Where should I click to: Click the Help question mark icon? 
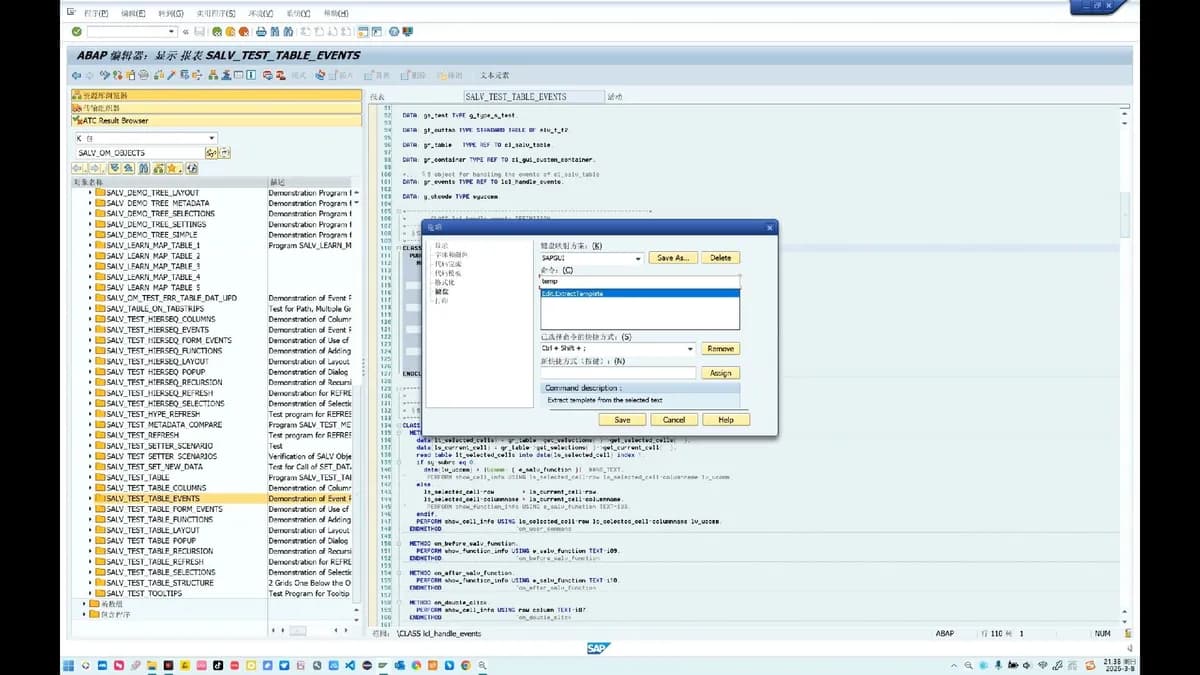coord(392,32)
